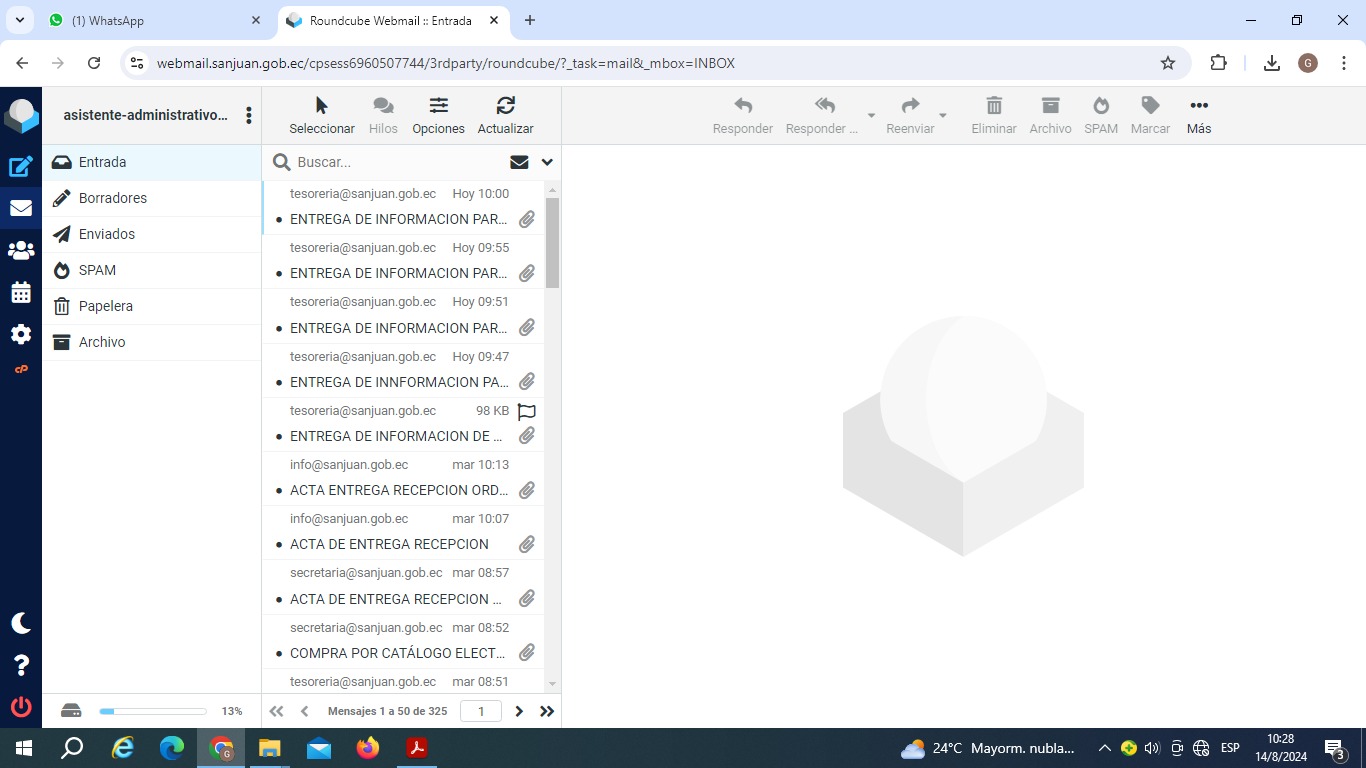Click the Actualizar refresh icon
This screenshot has width=1366, height=768.
click(505, 115)
